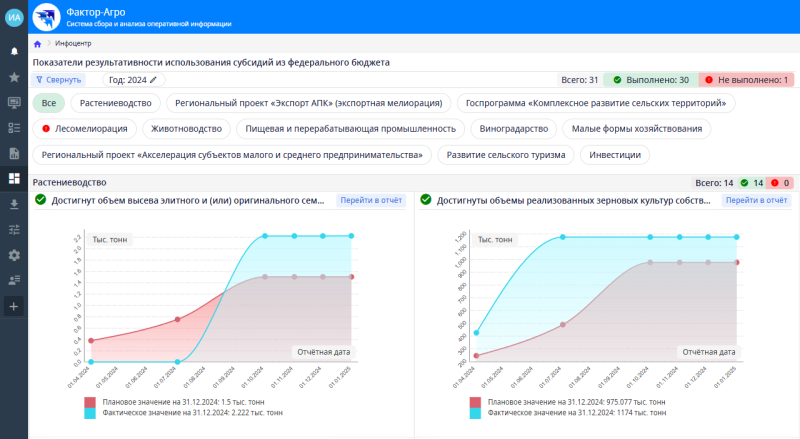Click green checkmark of first chart title
Viewport: 800px width, 439px height.
click(40, 200)
